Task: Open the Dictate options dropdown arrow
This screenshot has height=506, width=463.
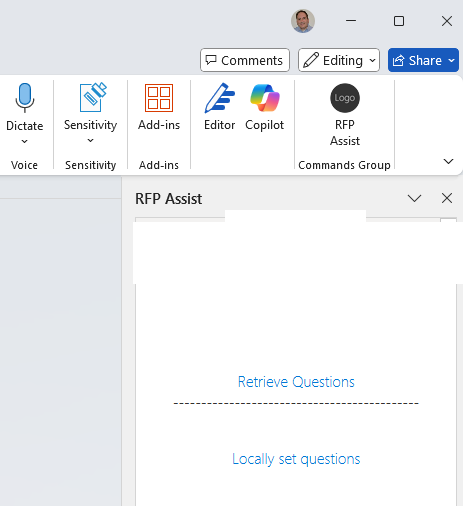Action: (x=24, y=141)
